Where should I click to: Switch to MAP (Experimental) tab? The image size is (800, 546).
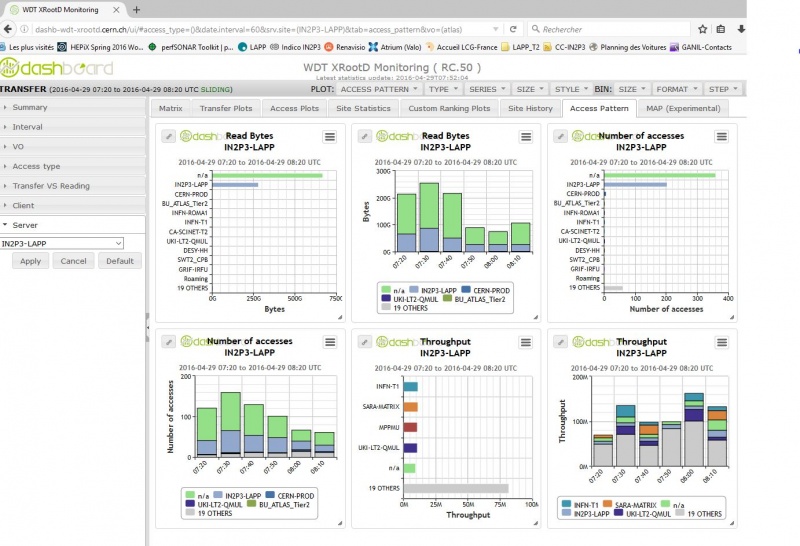click(683, 108)
